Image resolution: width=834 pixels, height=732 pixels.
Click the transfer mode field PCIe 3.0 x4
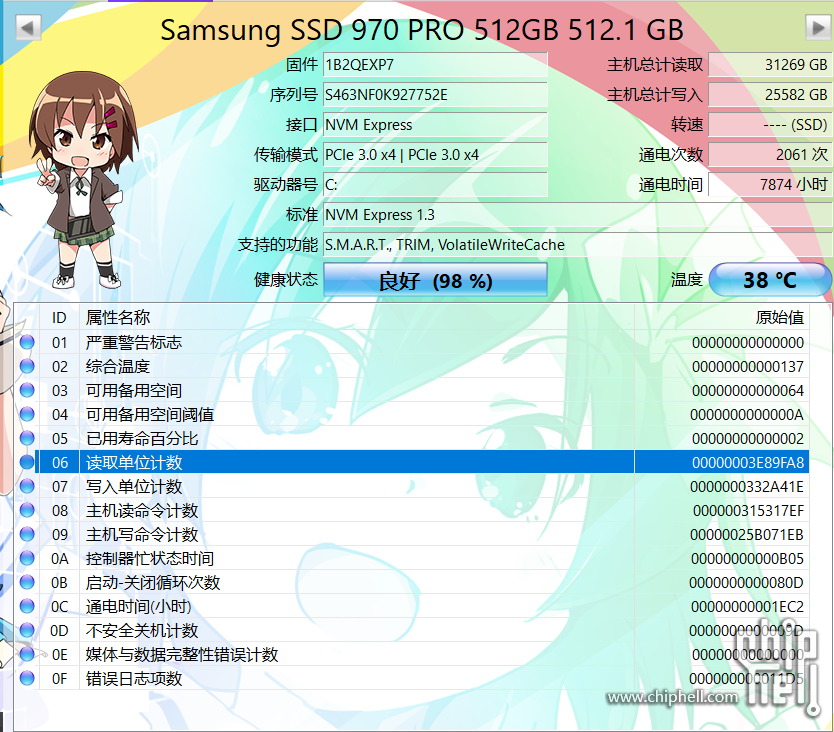436,155
